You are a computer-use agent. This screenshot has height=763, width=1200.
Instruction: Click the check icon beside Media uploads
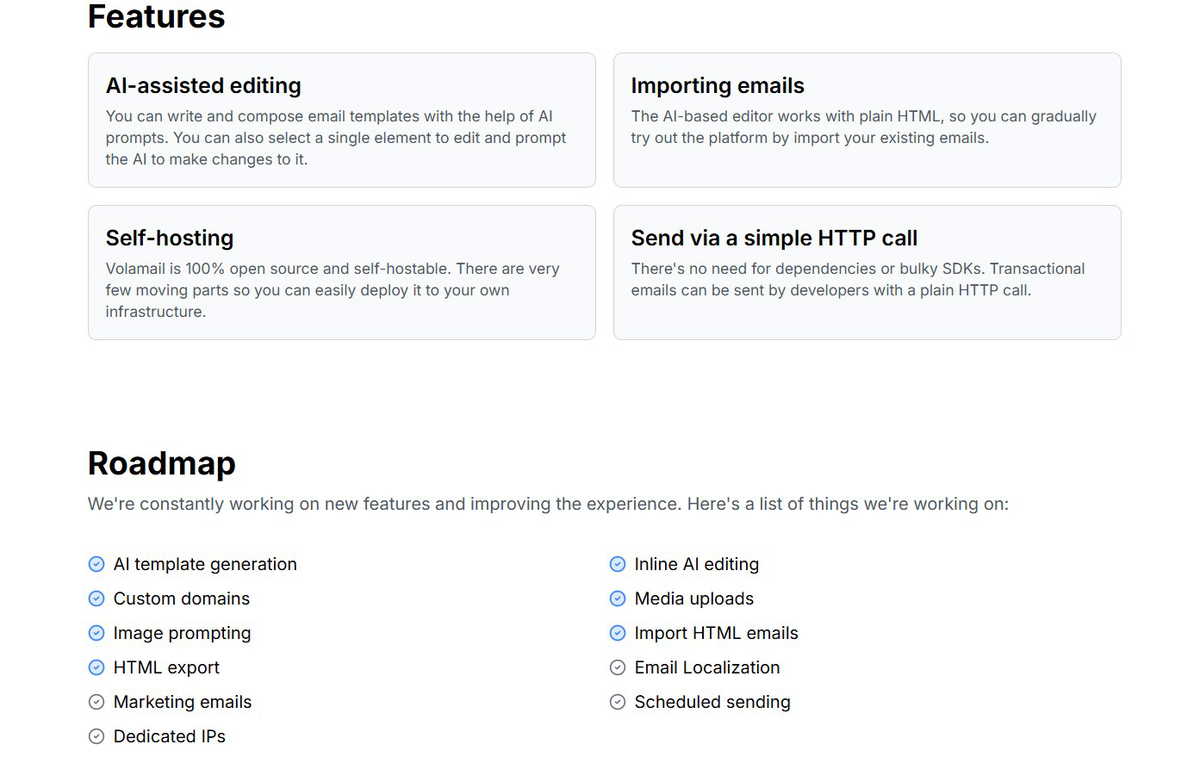[x=617, y=599]
